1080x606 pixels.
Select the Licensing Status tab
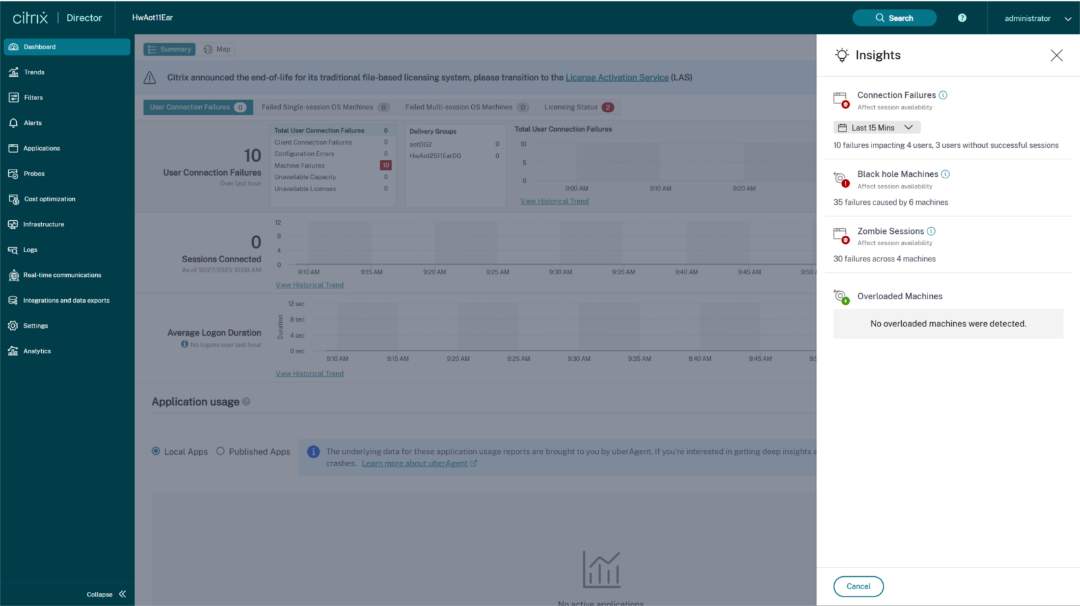point(578,107)
